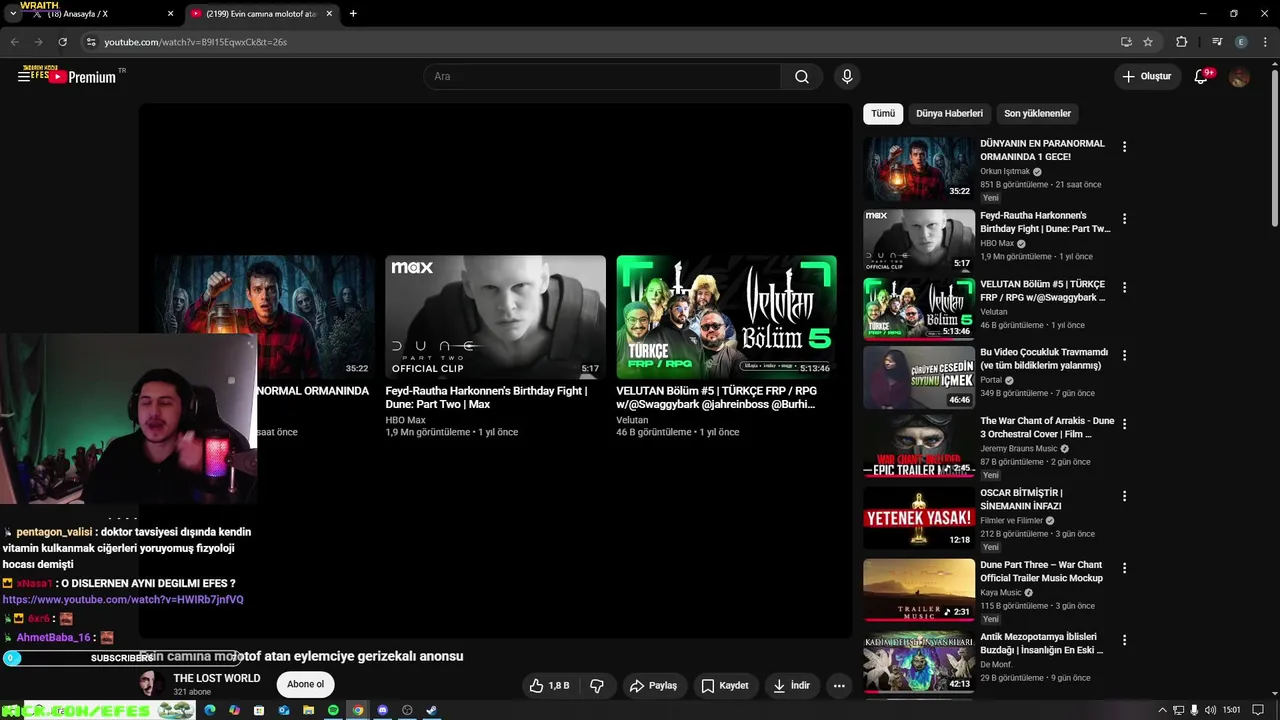The image size is (1280, 720).
Task: Open Chrome tab search dropdown arrow
Action: coord(13,14)
